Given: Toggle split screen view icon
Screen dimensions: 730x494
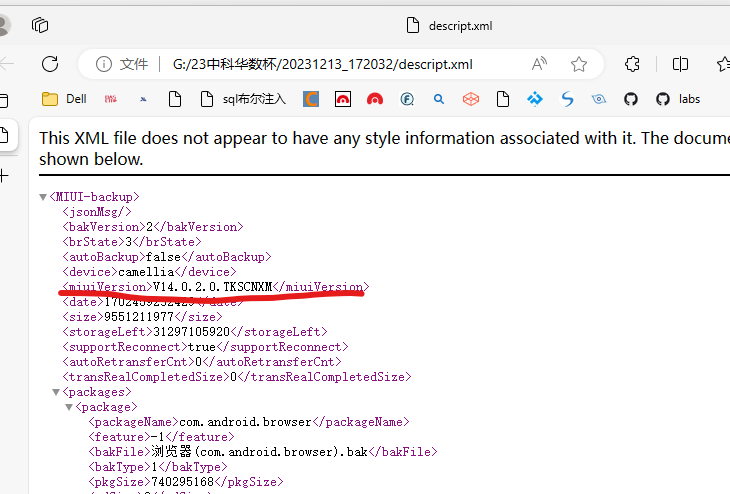Looking at the screenshot, I should [680, 64].
